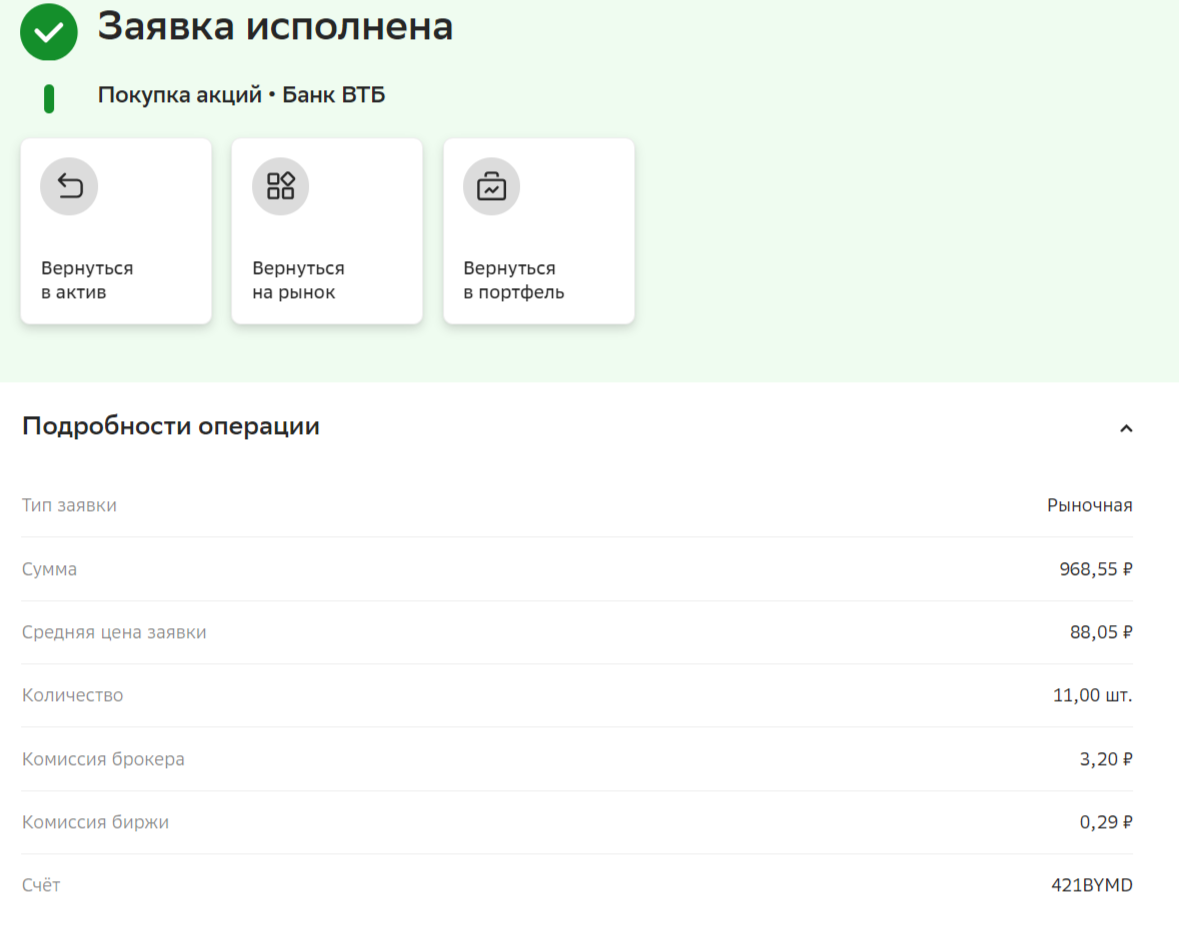Open the operation details header
Viewport: 1179px width, 934px height.
click(x=170, y=426)
